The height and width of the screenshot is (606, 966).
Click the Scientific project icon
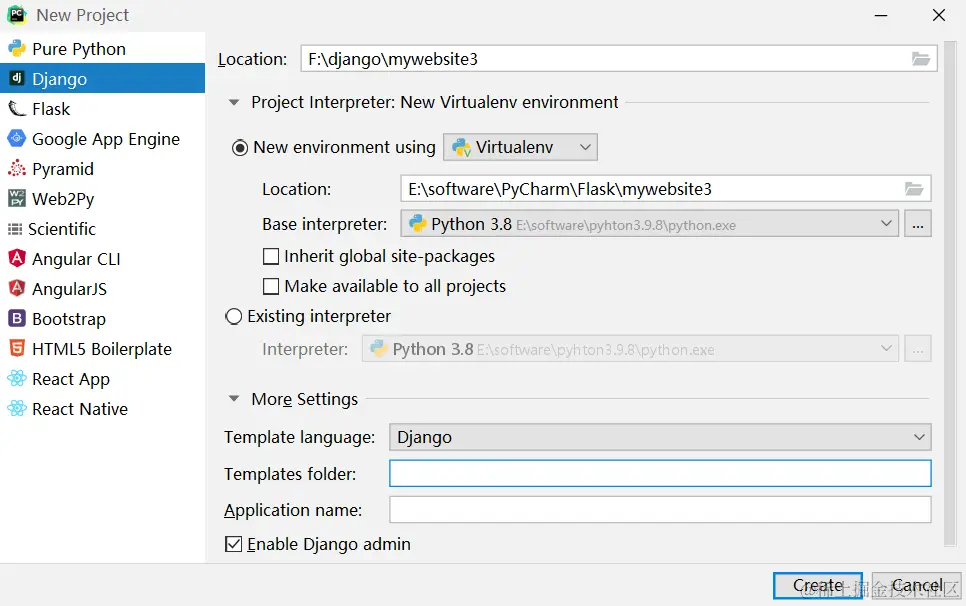(x=15, y=229)
